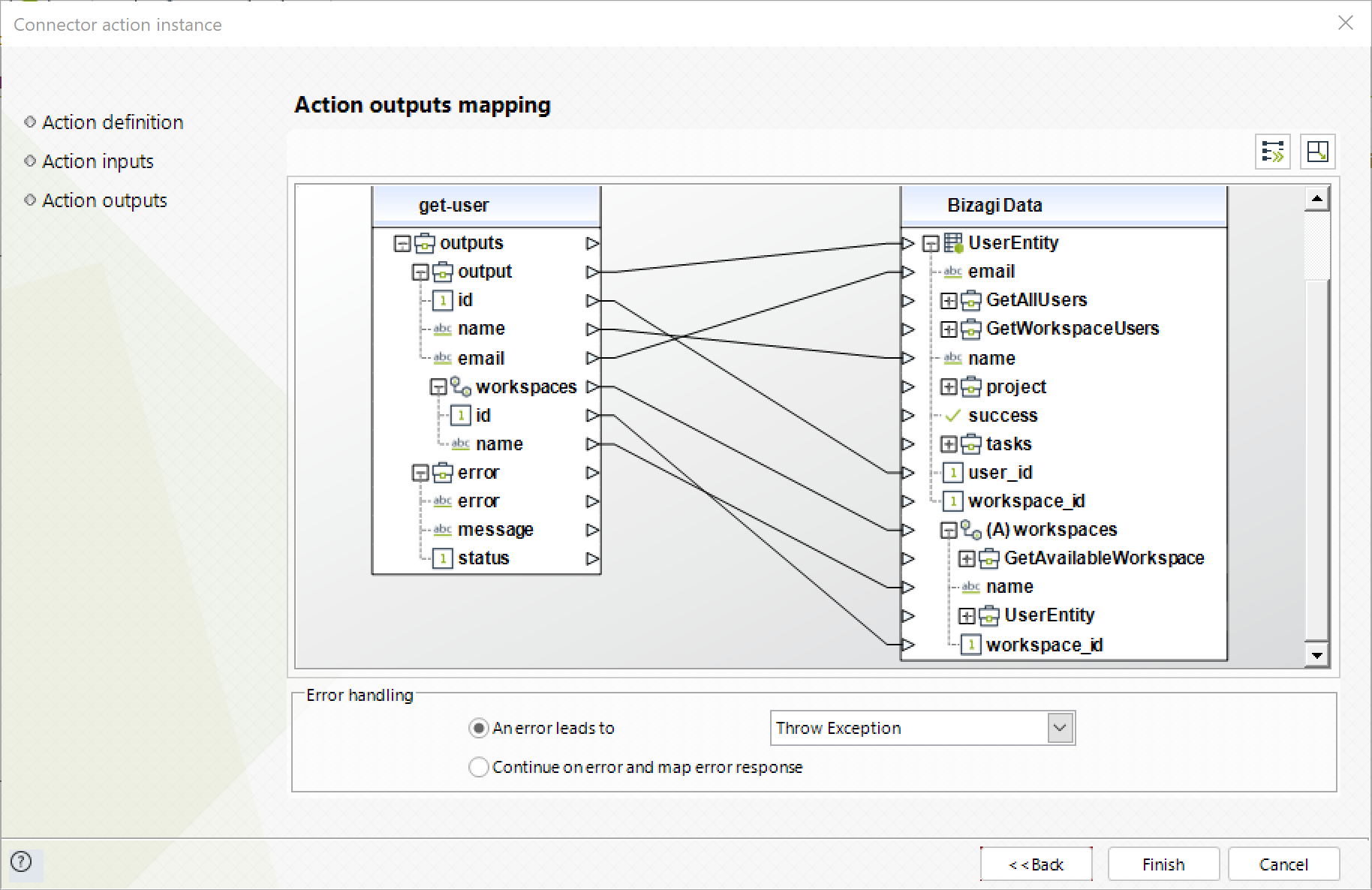The image size is (1372, 890).
Task: Click the outputs briefcase icon in get-user
Action: [x=425, y=243]
